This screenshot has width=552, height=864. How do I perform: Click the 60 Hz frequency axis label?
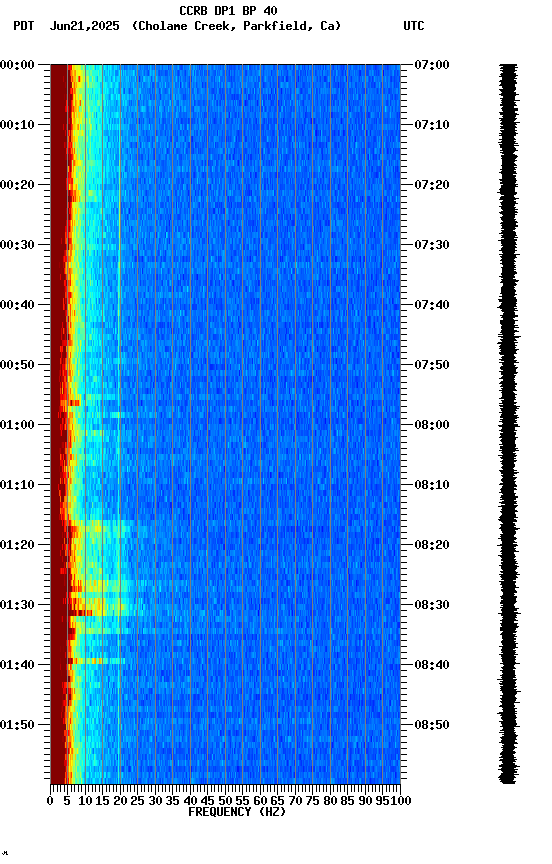260,801
